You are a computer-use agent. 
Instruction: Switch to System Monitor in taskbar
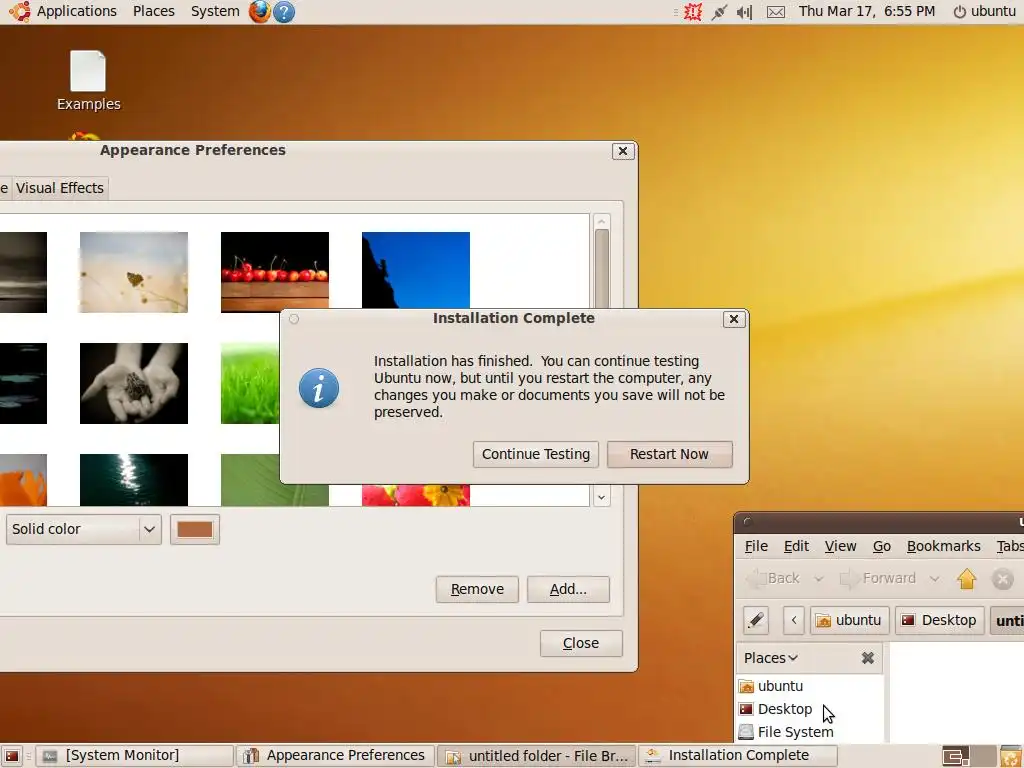tap(133, 756)
